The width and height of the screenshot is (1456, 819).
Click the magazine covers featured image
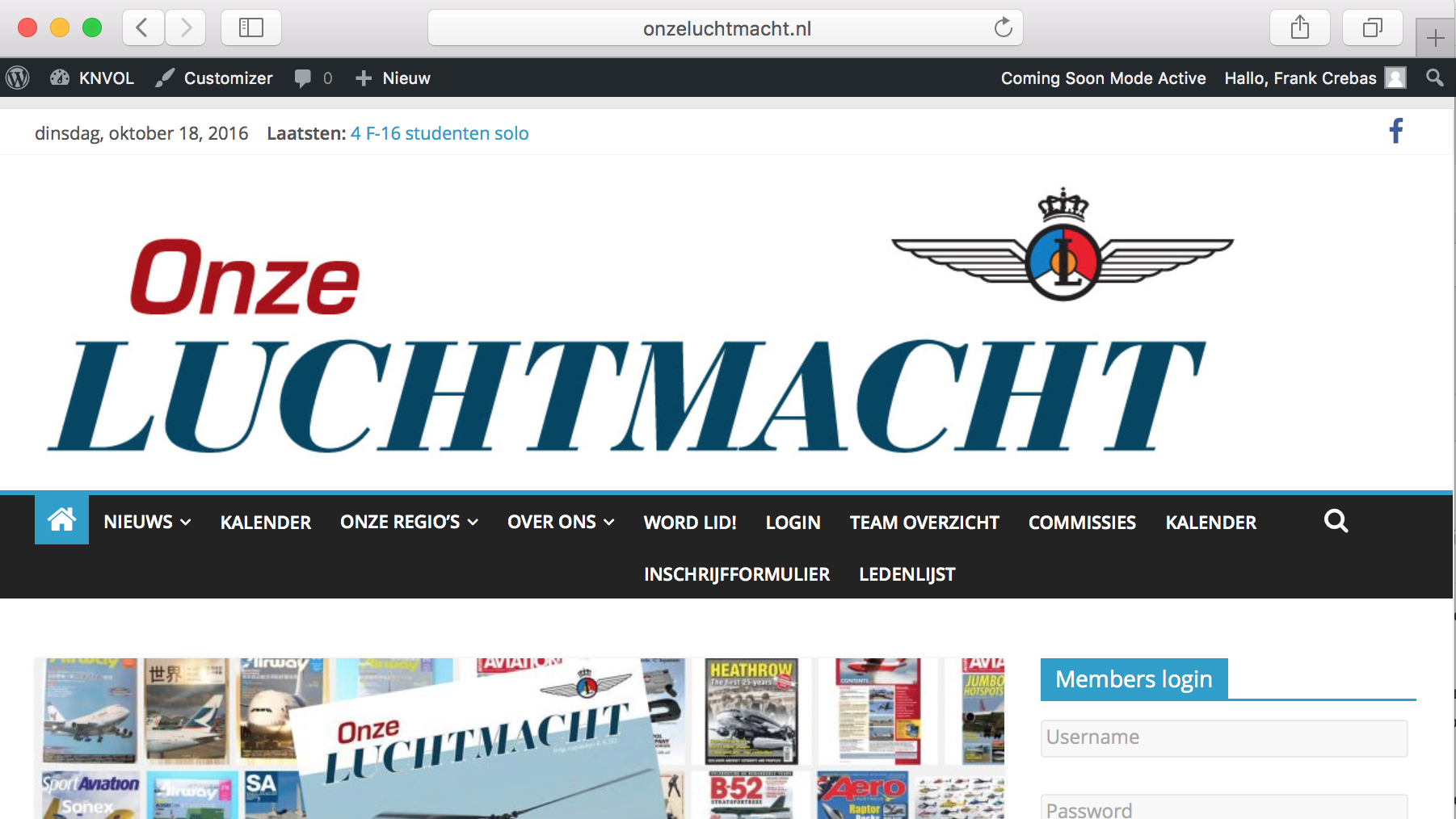click(x=519, y=738)
